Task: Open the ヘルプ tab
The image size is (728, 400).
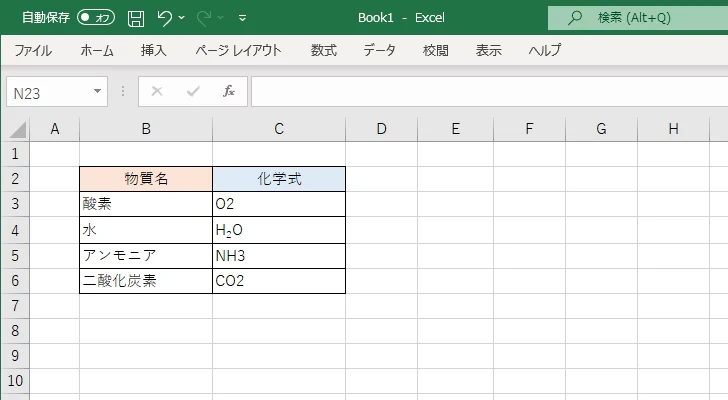Action: [545, 50]
